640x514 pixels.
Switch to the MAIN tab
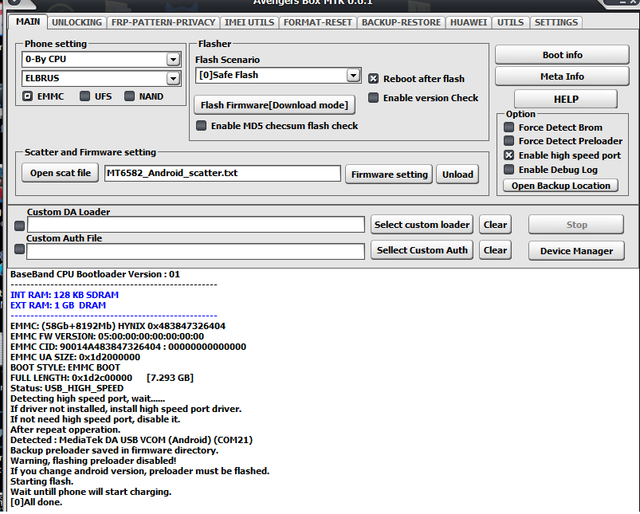28,22
